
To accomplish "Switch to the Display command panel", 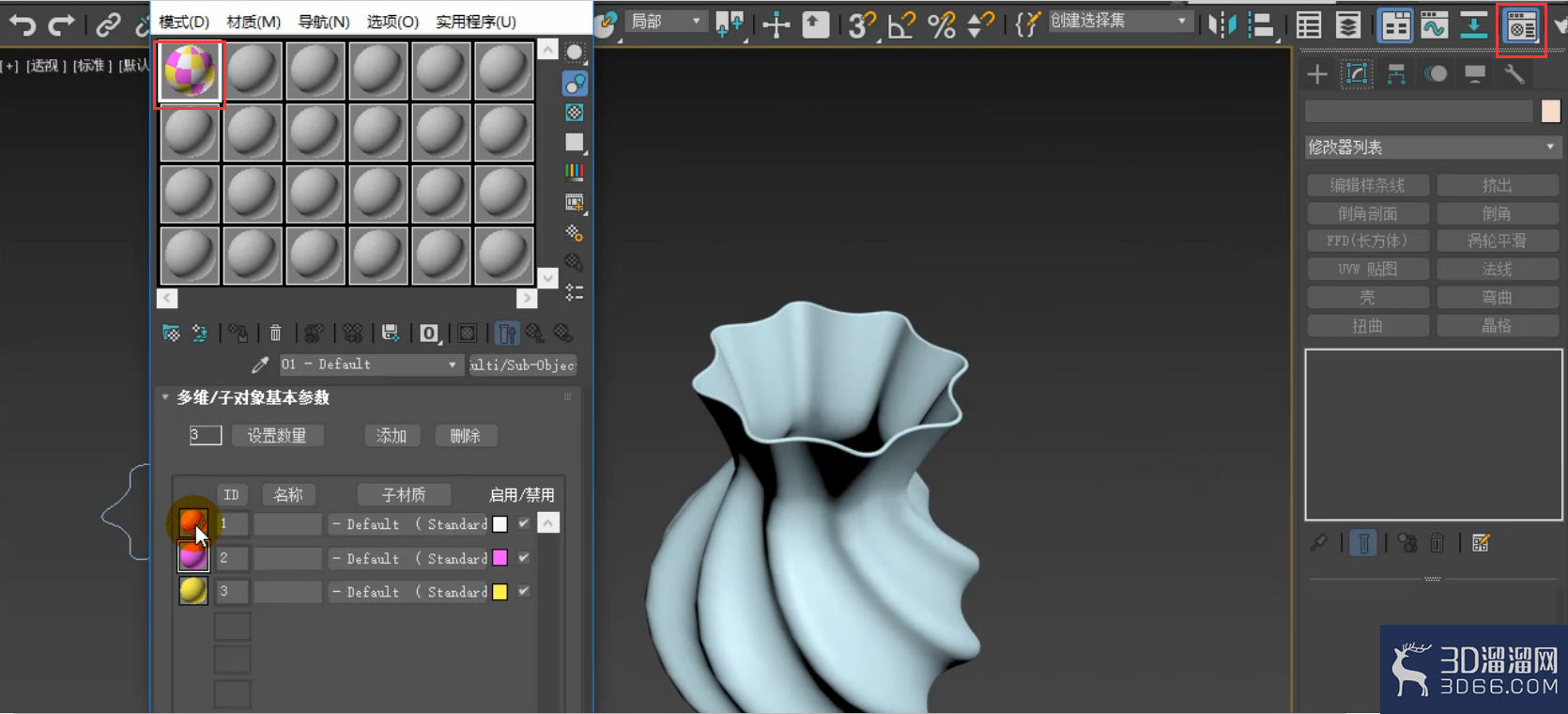I will pyautogui.click(x=1475, y=74).
